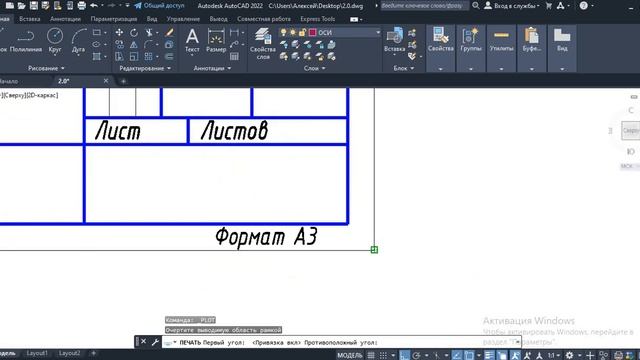Select the Arc (Дуга) tool

coord(78,41)
